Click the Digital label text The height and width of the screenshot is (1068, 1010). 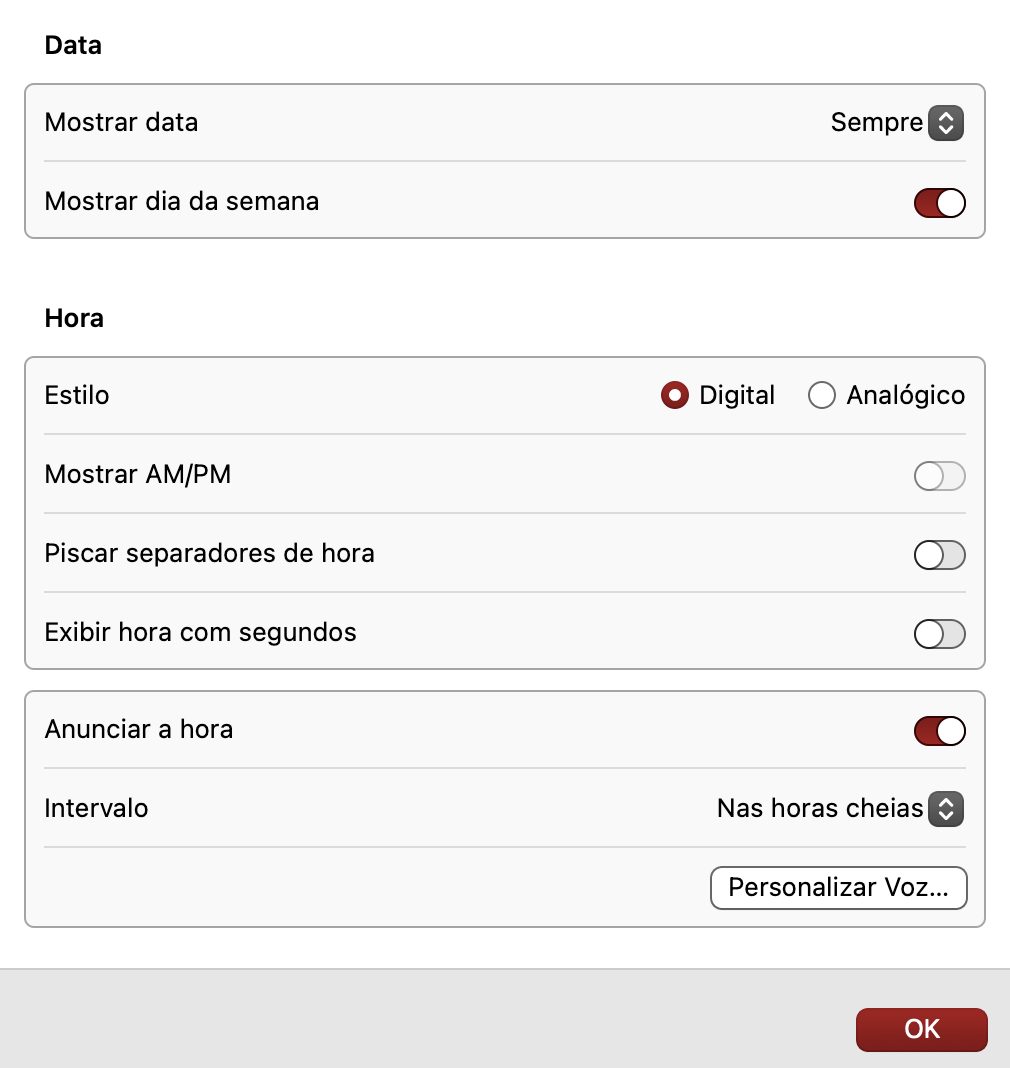point(737,396)
